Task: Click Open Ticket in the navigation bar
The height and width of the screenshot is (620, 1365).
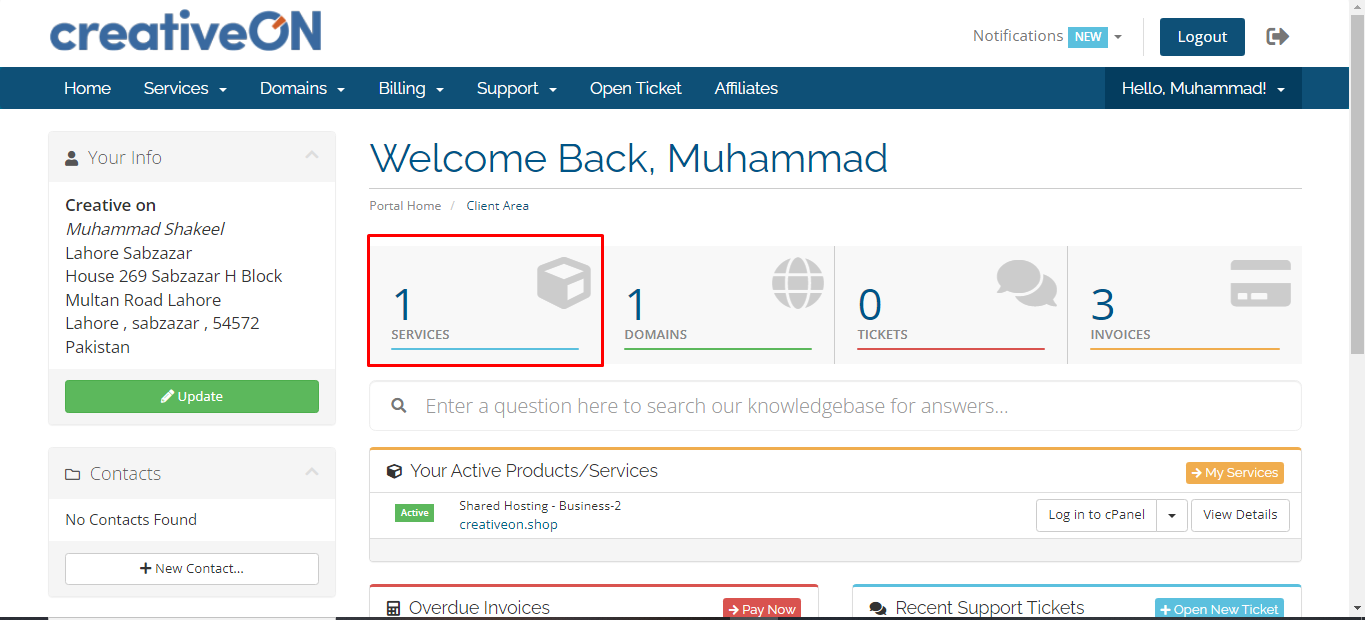Action: pos(635,88)
